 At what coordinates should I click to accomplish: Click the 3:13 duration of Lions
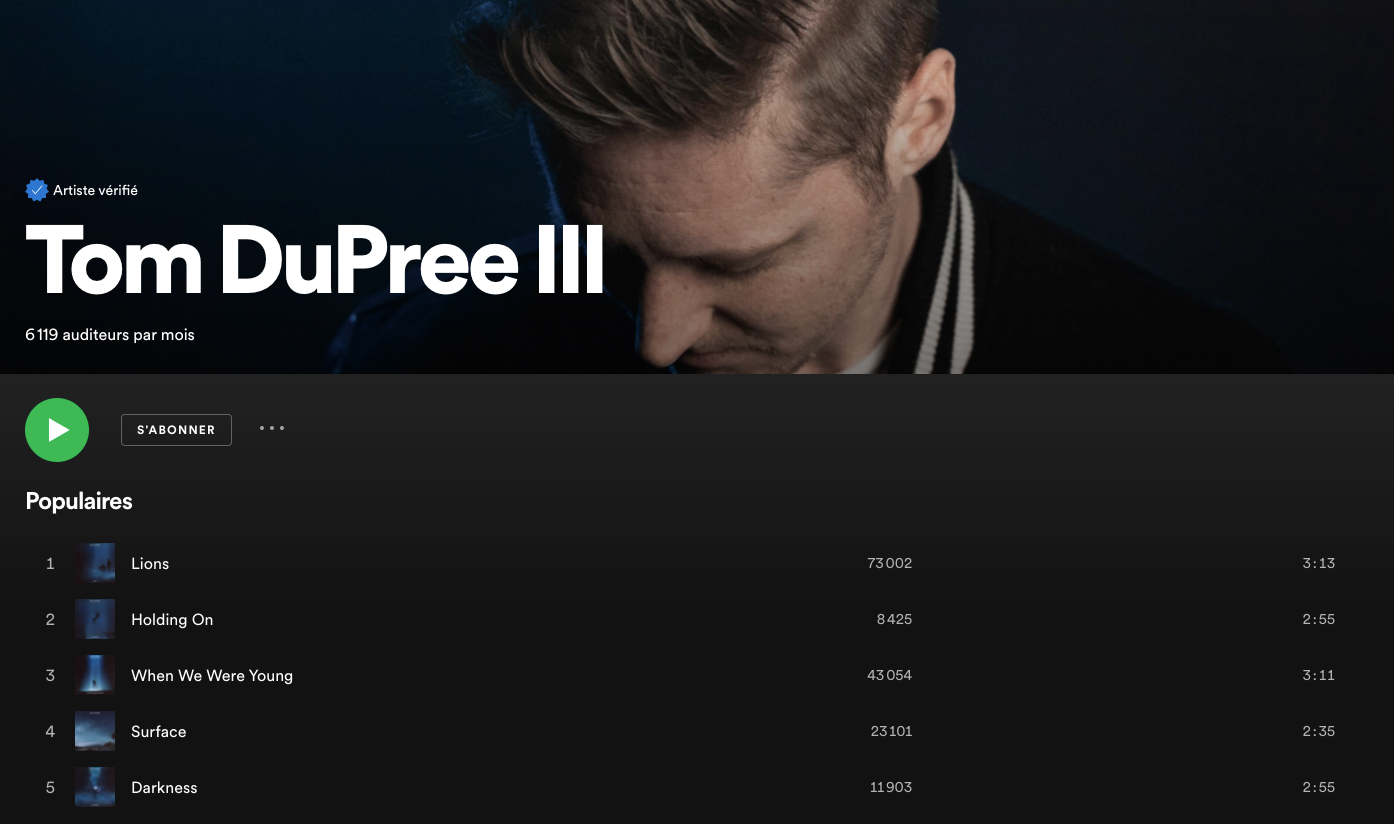coord(1318,563)
